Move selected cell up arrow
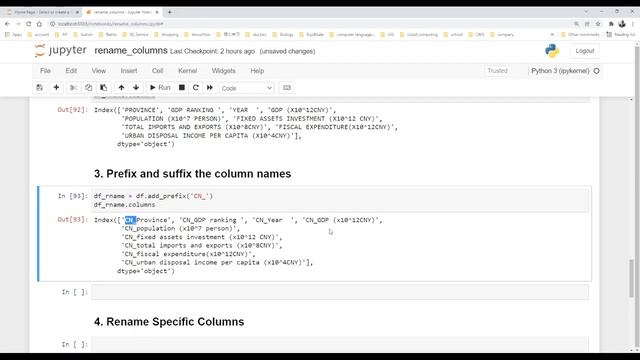Screen dimensions: 640x360 point(121,88)
